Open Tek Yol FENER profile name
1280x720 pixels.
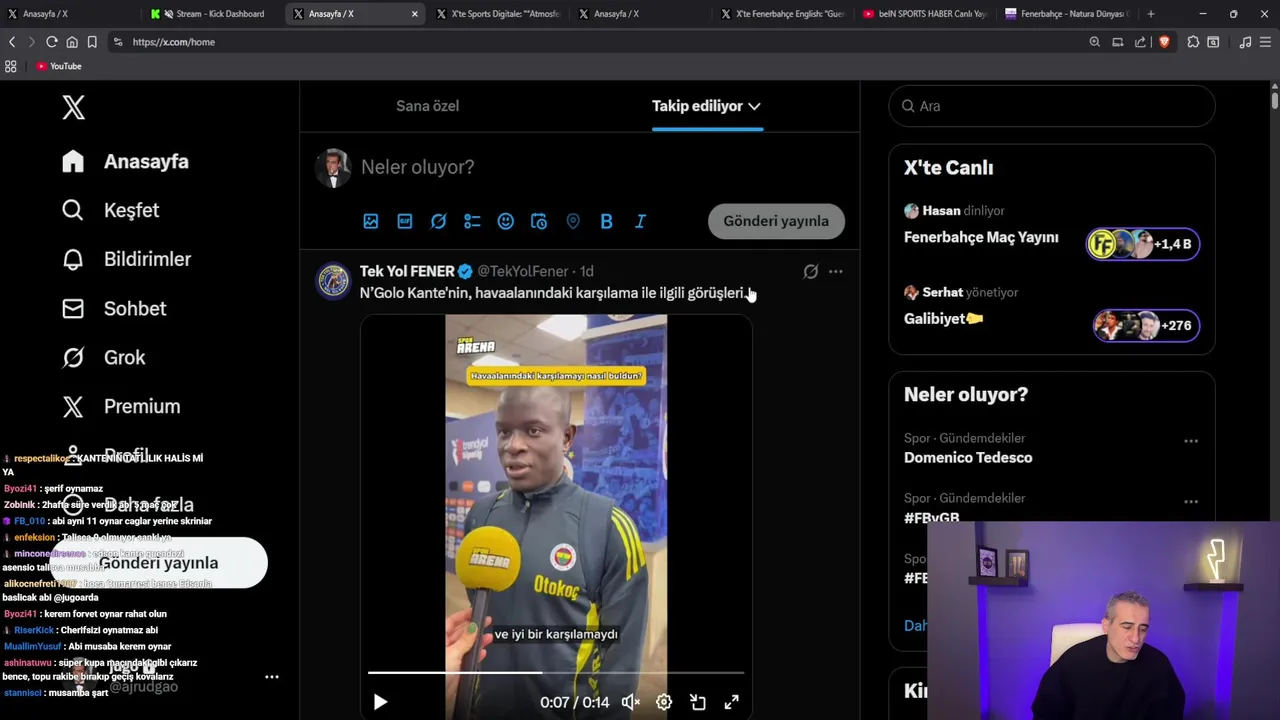407,271
